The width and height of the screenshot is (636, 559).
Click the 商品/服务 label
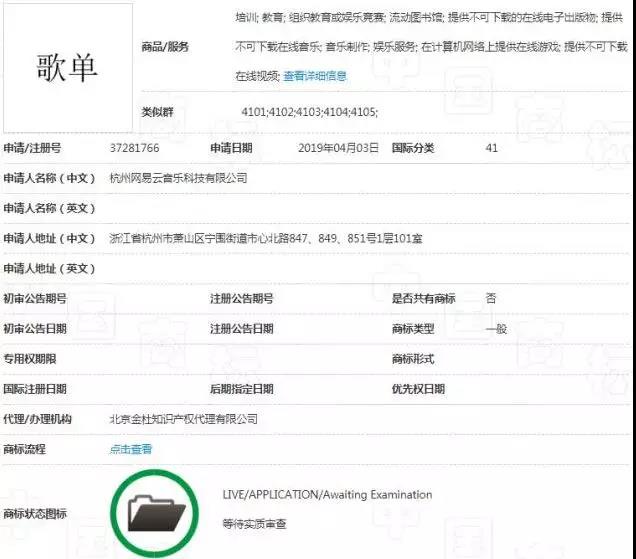(165, 47)
